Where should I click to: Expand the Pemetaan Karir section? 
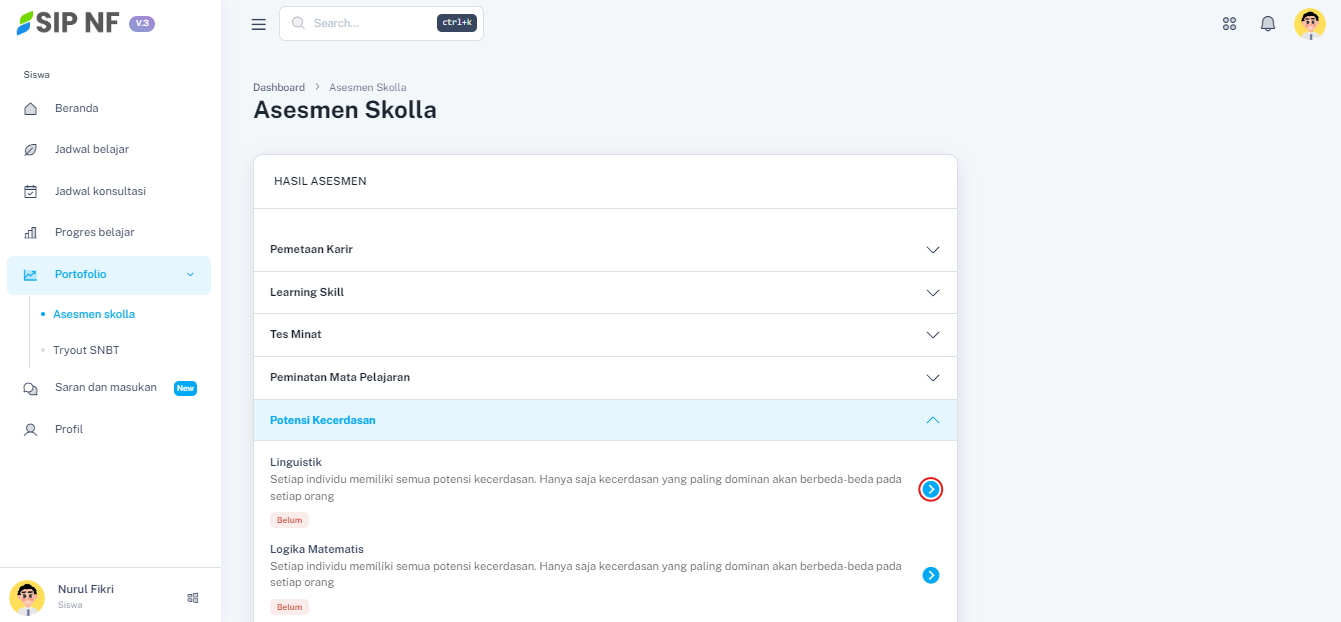click(605, 249)
